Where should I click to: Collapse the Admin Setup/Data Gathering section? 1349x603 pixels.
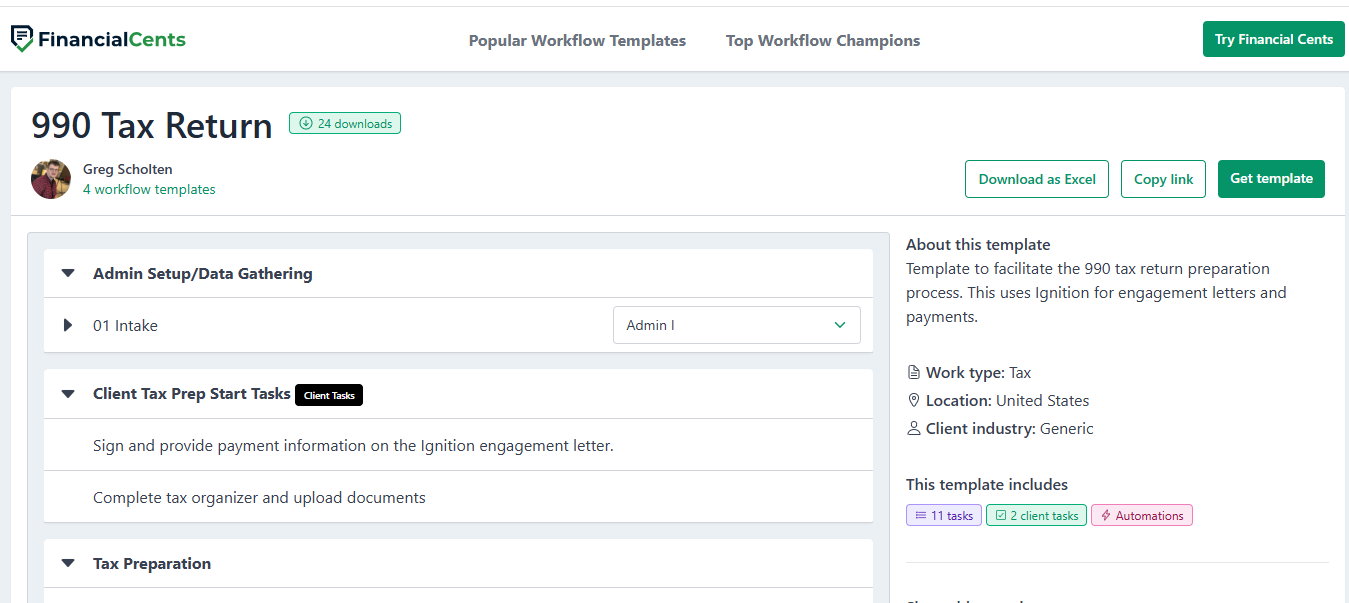tap(68, 274)
